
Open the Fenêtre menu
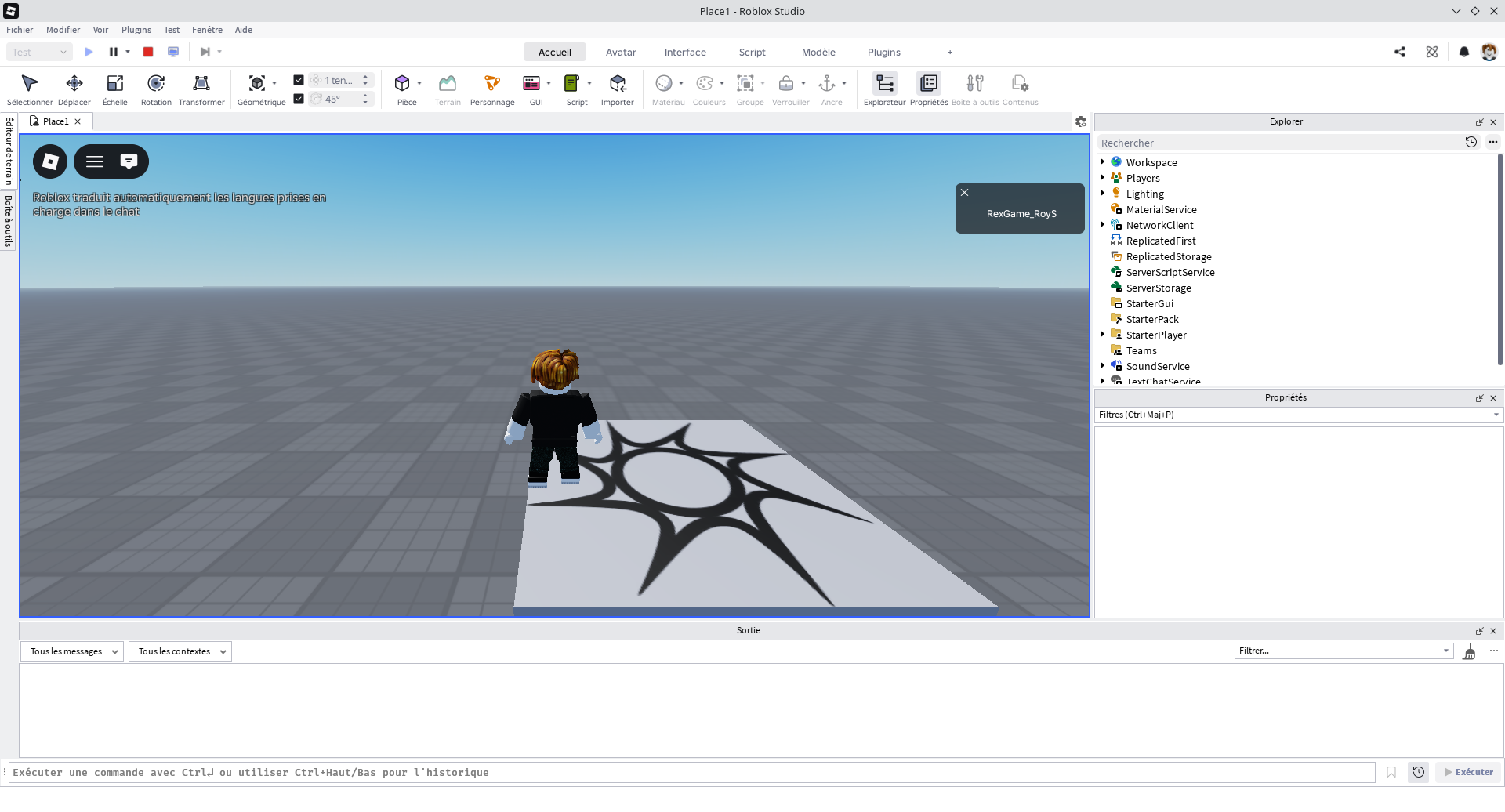pyautogui.click(x=207, y=30)
